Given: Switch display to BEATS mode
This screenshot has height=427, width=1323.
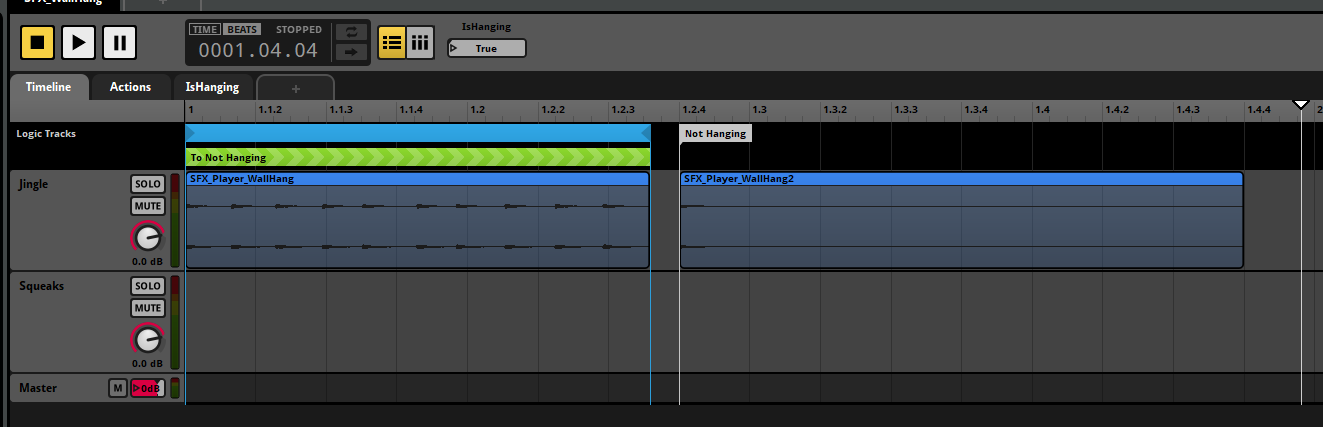Looking at the screenshot, I should (243, 30).
